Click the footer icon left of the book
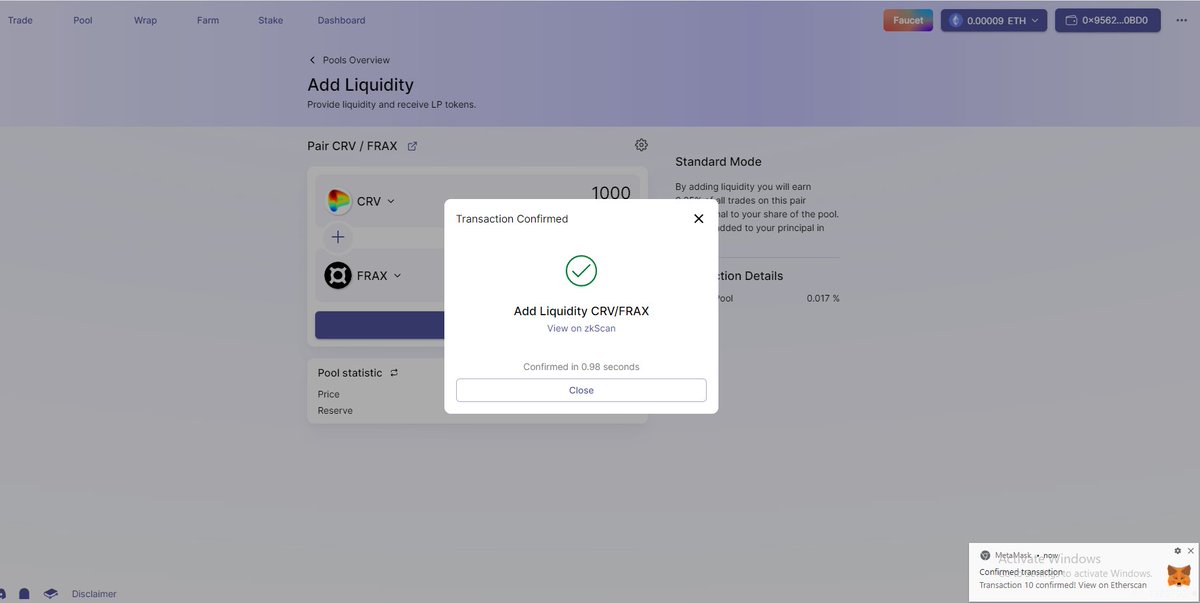1200x603 pixels. click(x=24, y=594)
